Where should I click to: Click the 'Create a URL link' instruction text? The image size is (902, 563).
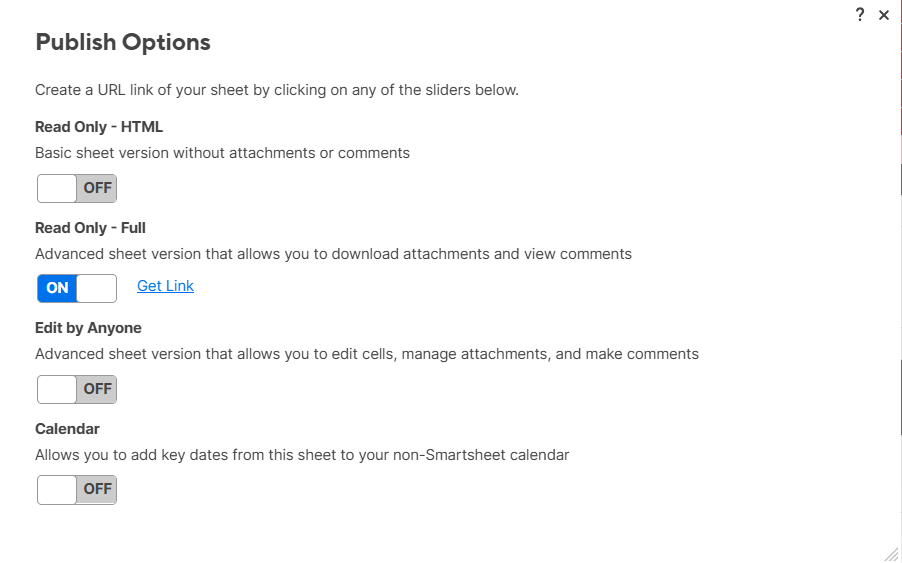point(277,90)
